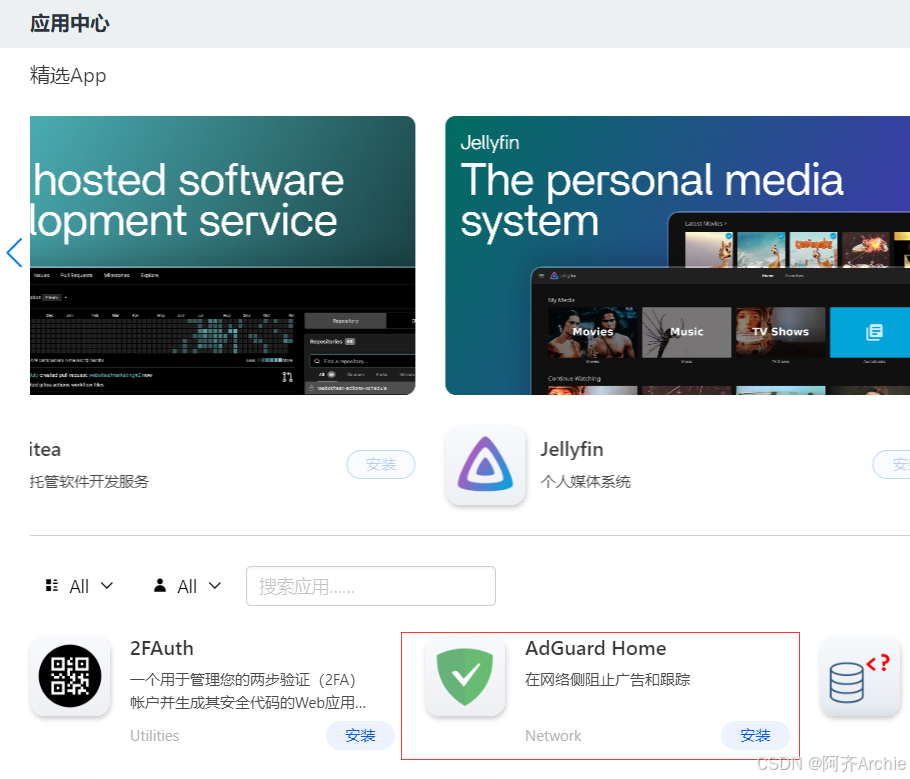Open the Gitea featured banner image

(x=222, y=255)
